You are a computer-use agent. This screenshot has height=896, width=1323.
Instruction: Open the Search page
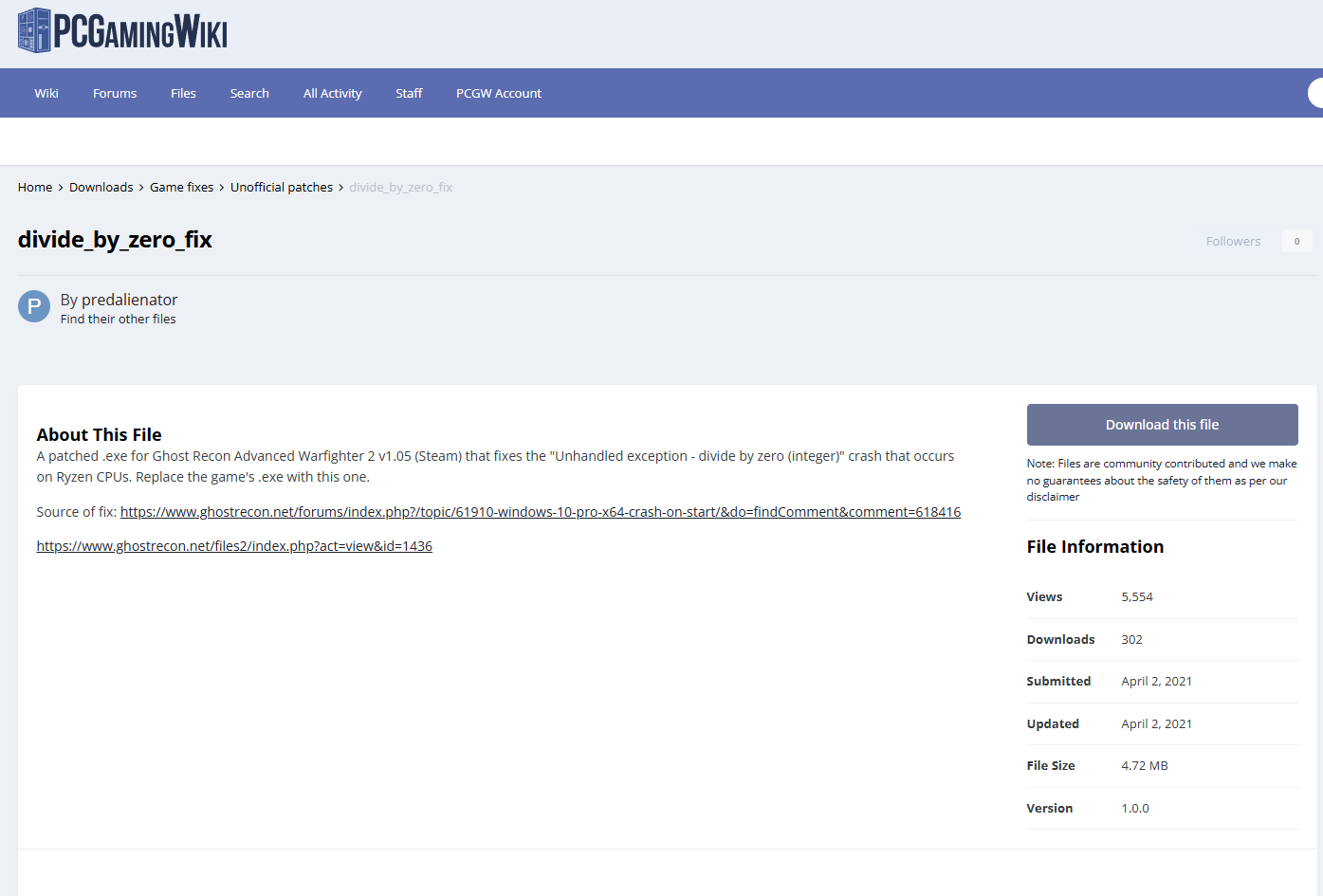[249, 93]
